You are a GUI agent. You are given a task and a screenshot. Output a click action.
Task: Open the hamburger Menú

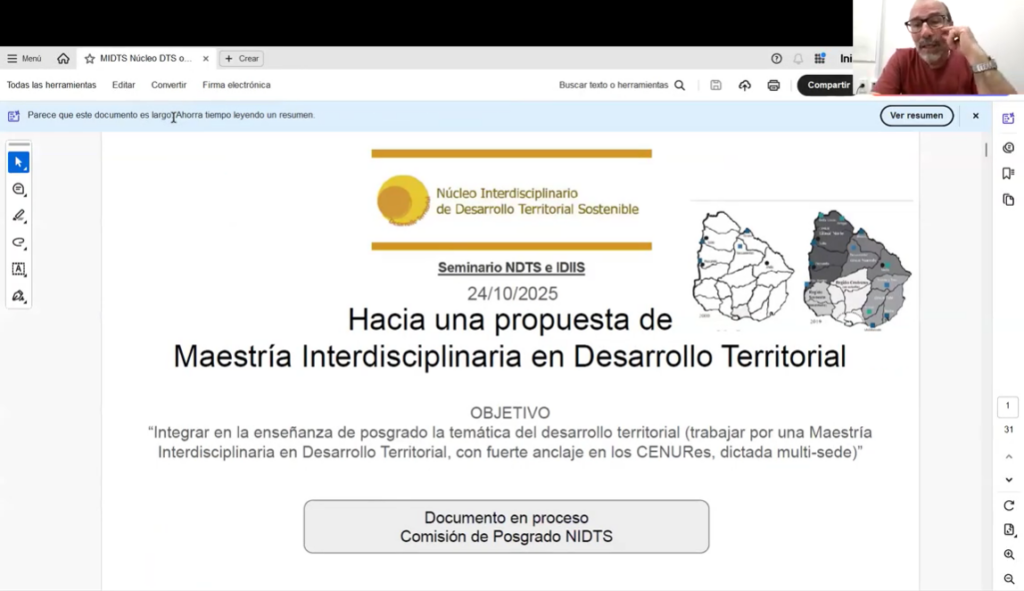coord(24,58)
